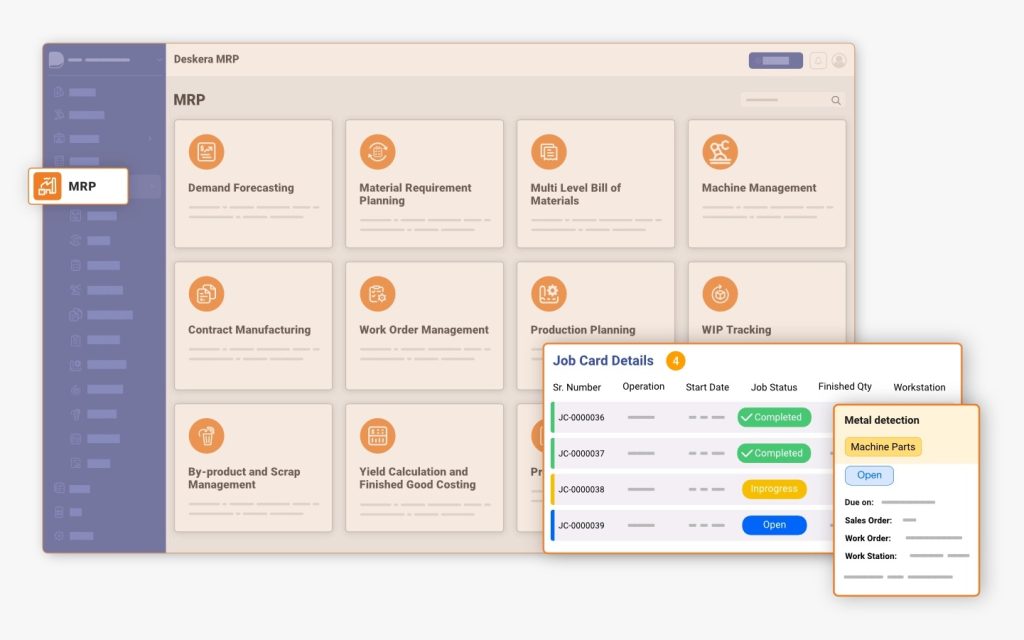Open the Contract Manufacturing icon
1024x640 pixels.
[206, 294]
